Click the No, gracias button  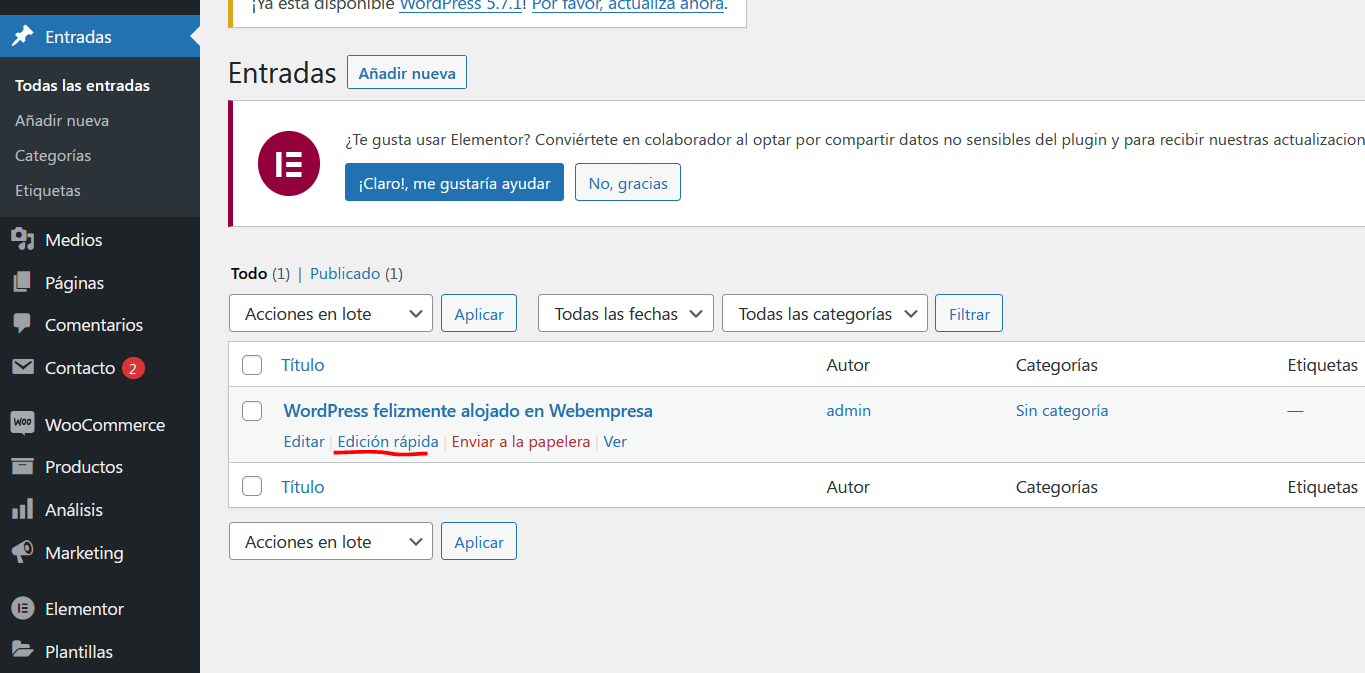coord(628,183)
